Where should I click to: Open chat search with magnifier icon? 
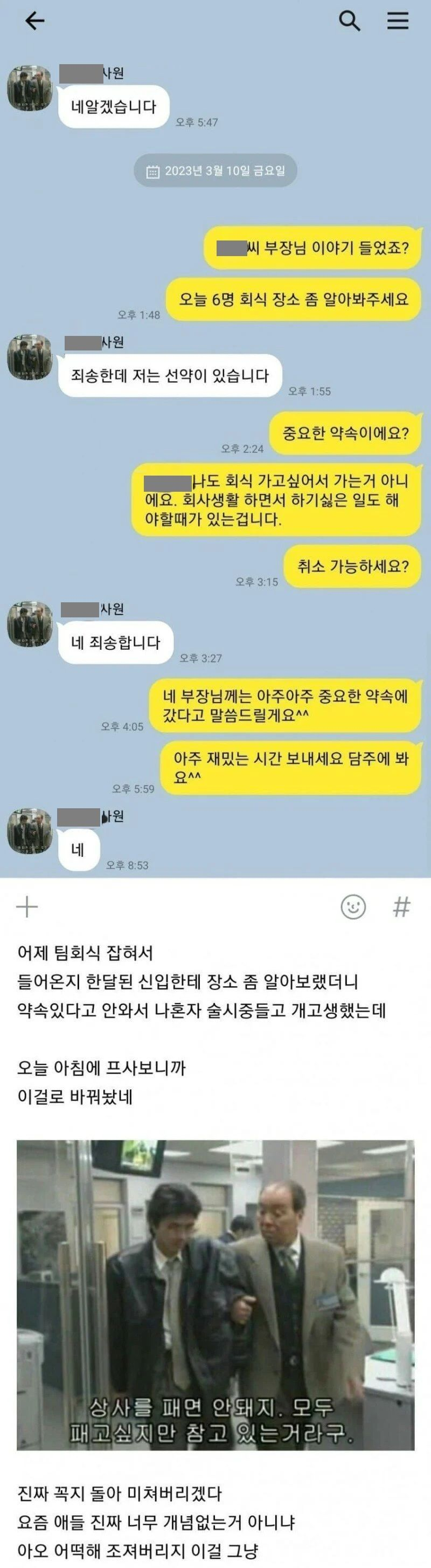(349, 20)
